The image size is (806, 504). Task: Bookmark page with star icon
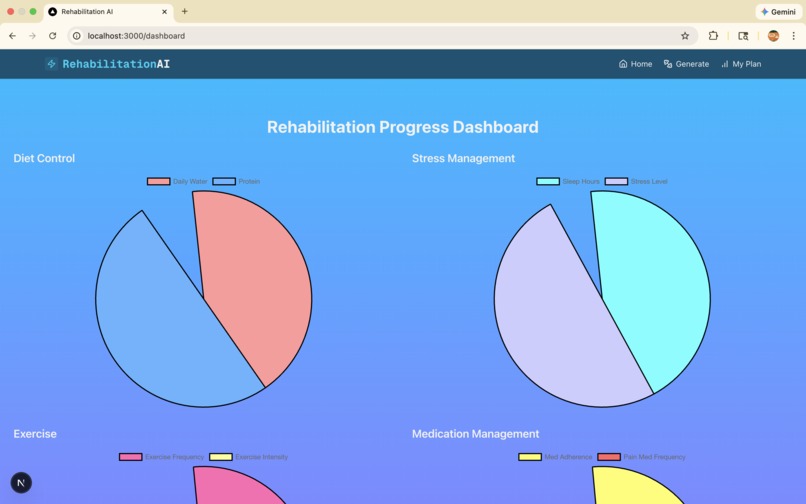(x=685, y=36)
